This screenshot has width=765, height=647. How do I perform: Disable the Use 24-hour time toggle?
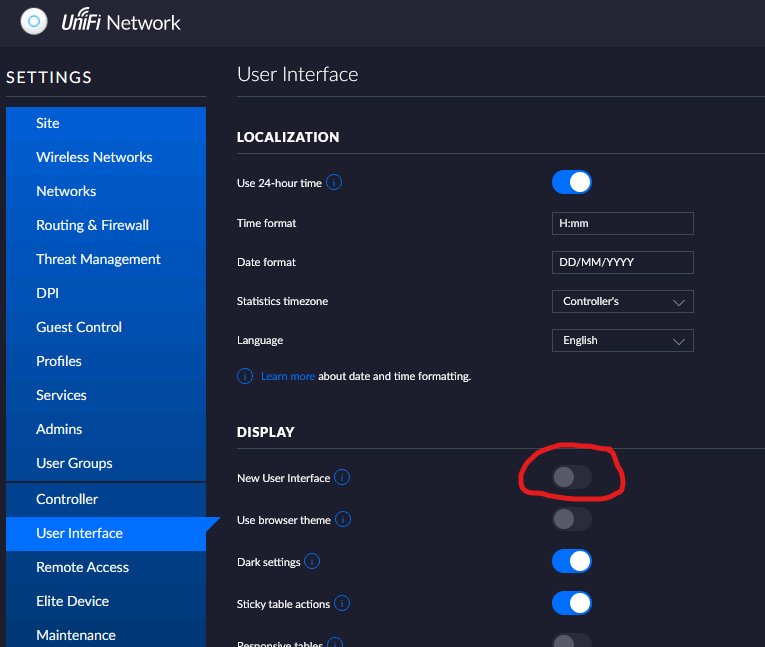[572, 182]
